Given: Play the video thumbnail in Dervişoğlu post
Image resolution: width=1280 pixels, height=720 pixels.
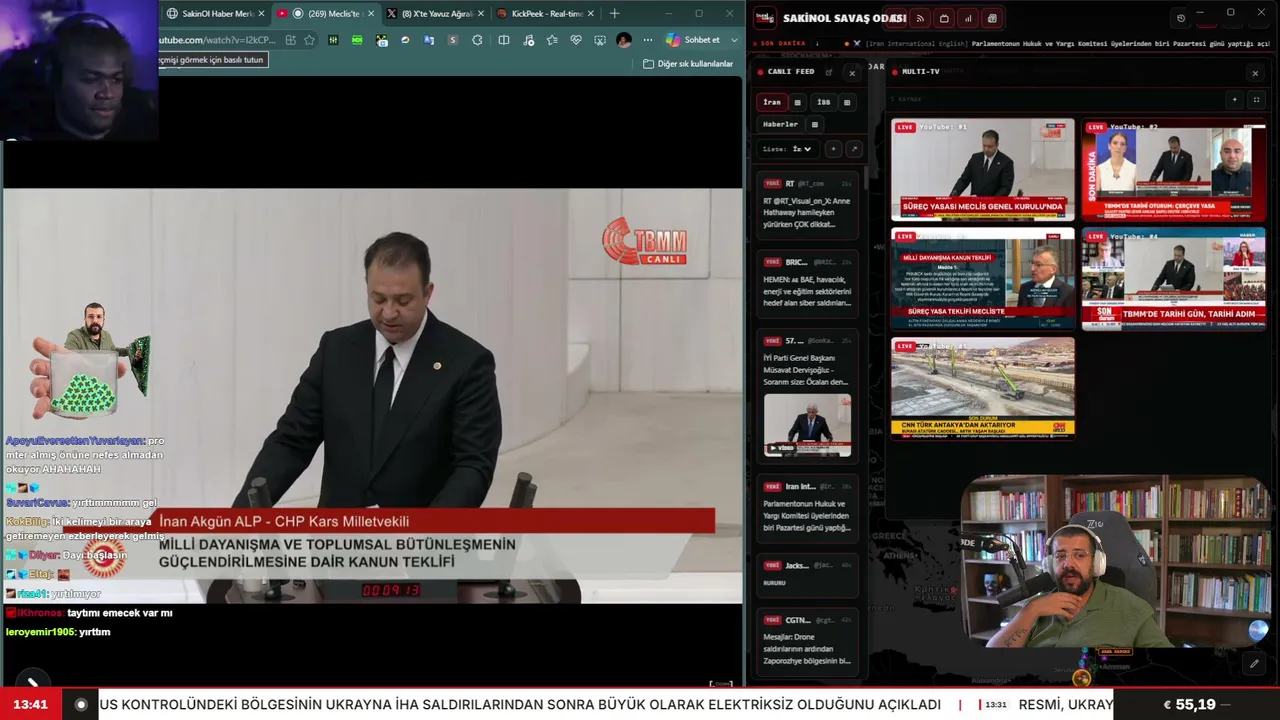Looking at the screenshot, I should [x=807, y=424].
